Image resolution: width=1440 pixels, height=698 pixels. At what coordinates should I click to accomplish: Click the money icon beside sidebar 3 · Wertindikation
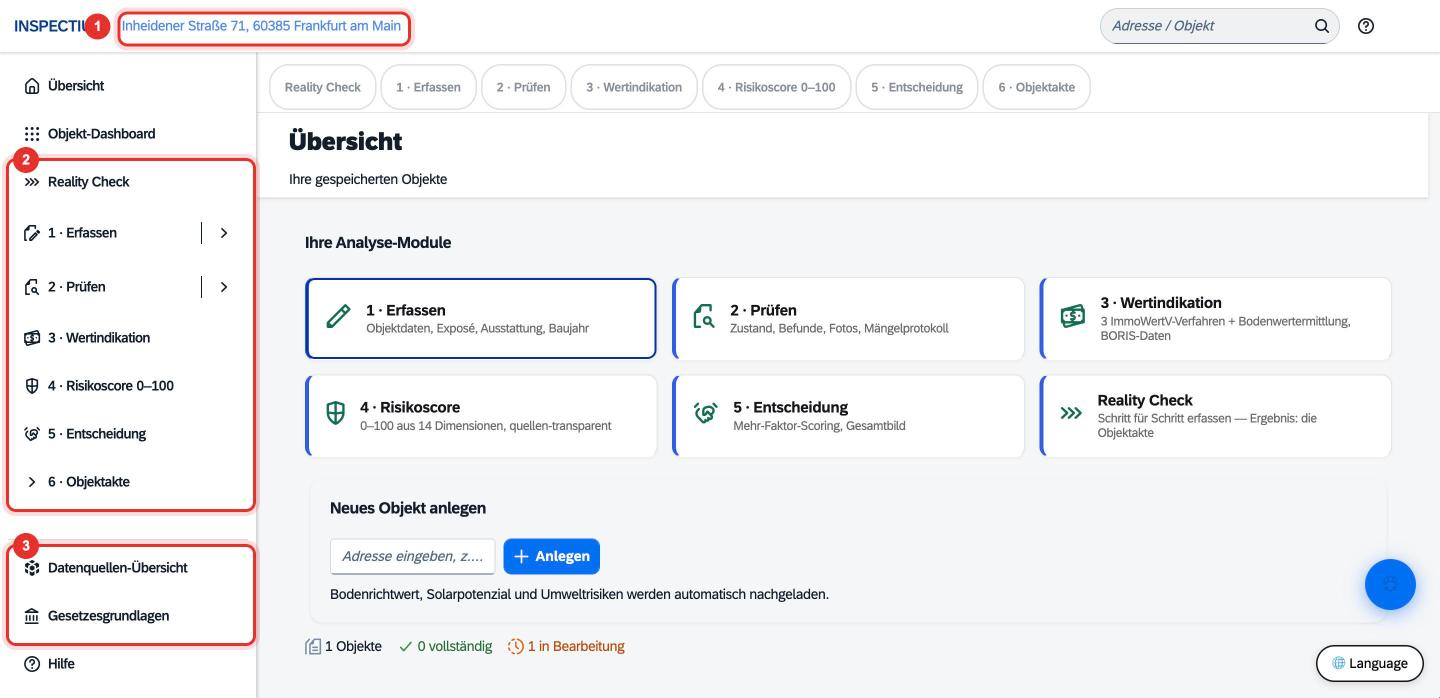click(x=32, y=338)
